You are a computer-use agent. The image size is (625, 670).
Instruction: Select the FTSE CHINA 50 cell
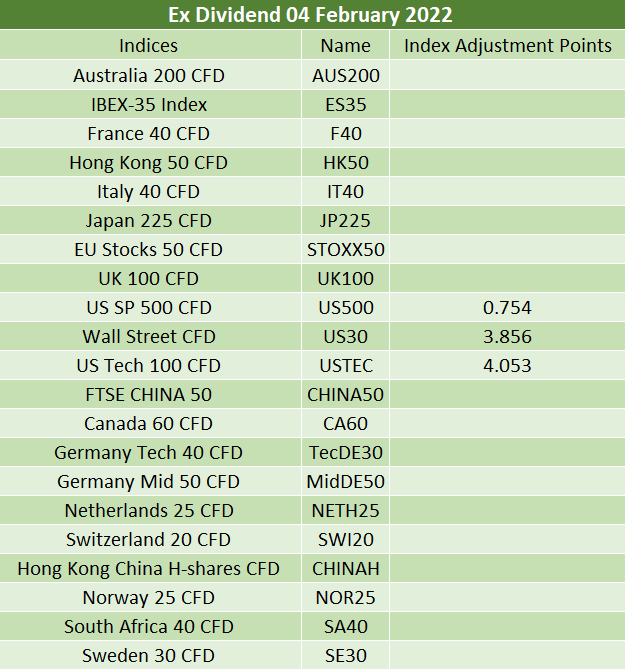(149, 395)
